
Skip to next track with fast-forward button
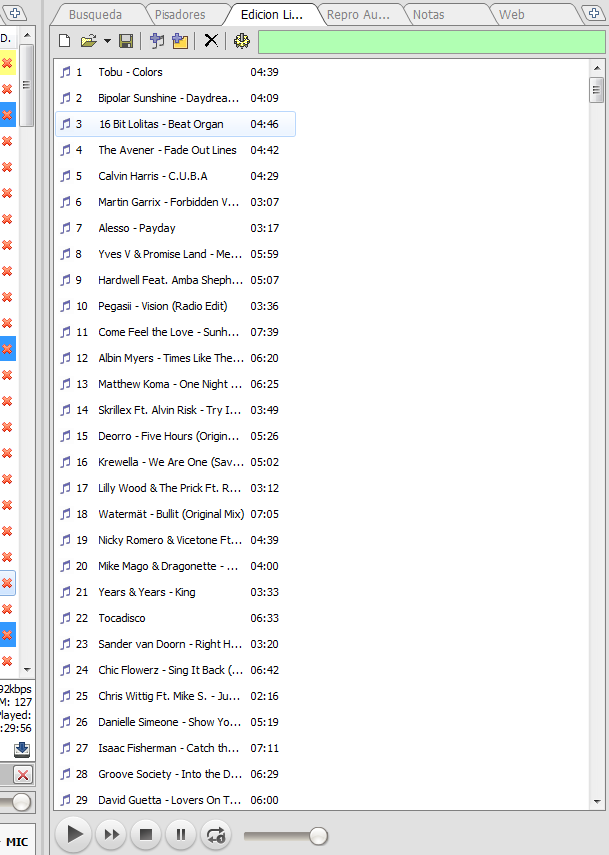coord(111,834)
